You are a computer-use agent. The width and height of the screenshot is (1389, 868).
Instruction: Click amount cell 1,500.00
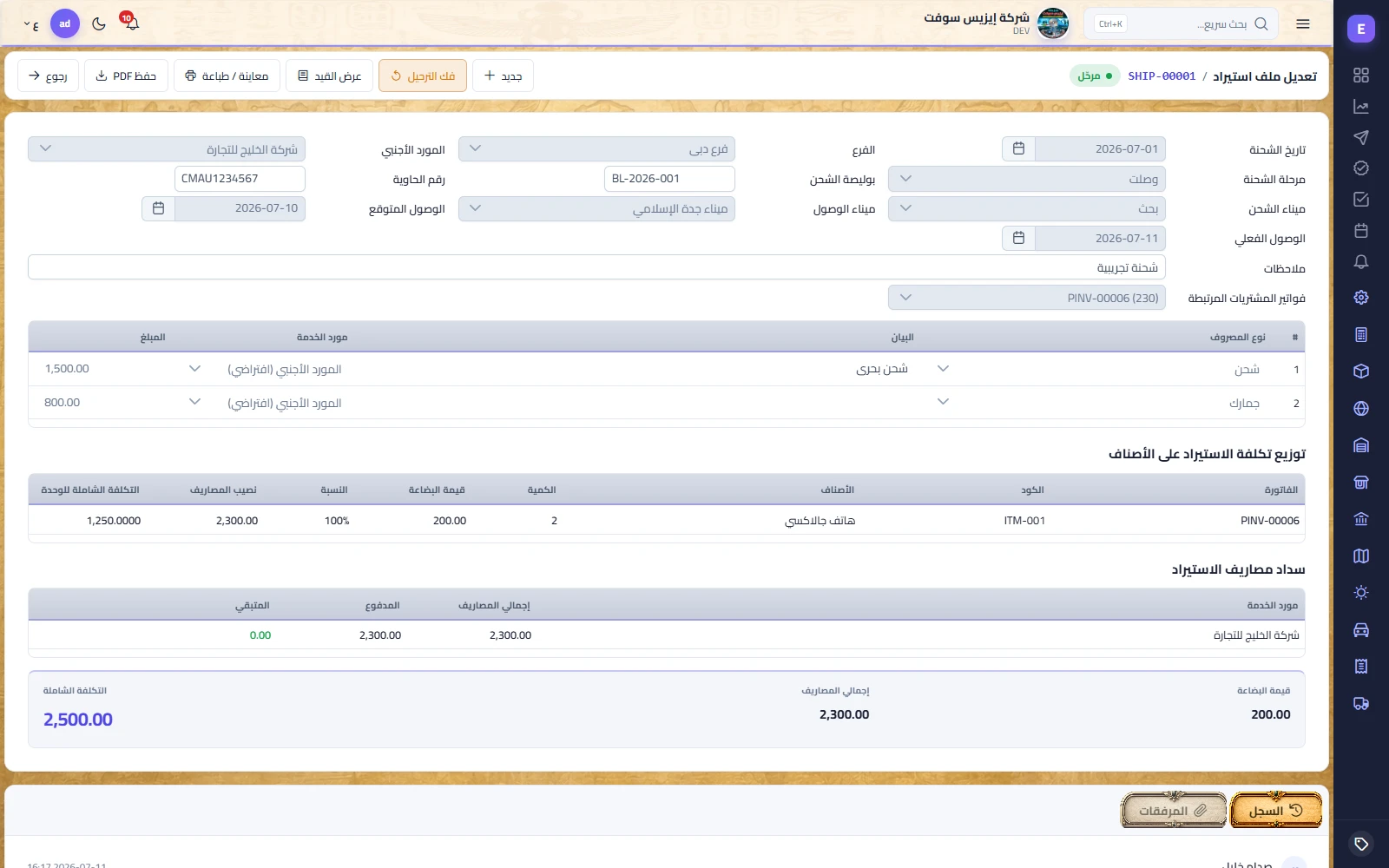67,369
